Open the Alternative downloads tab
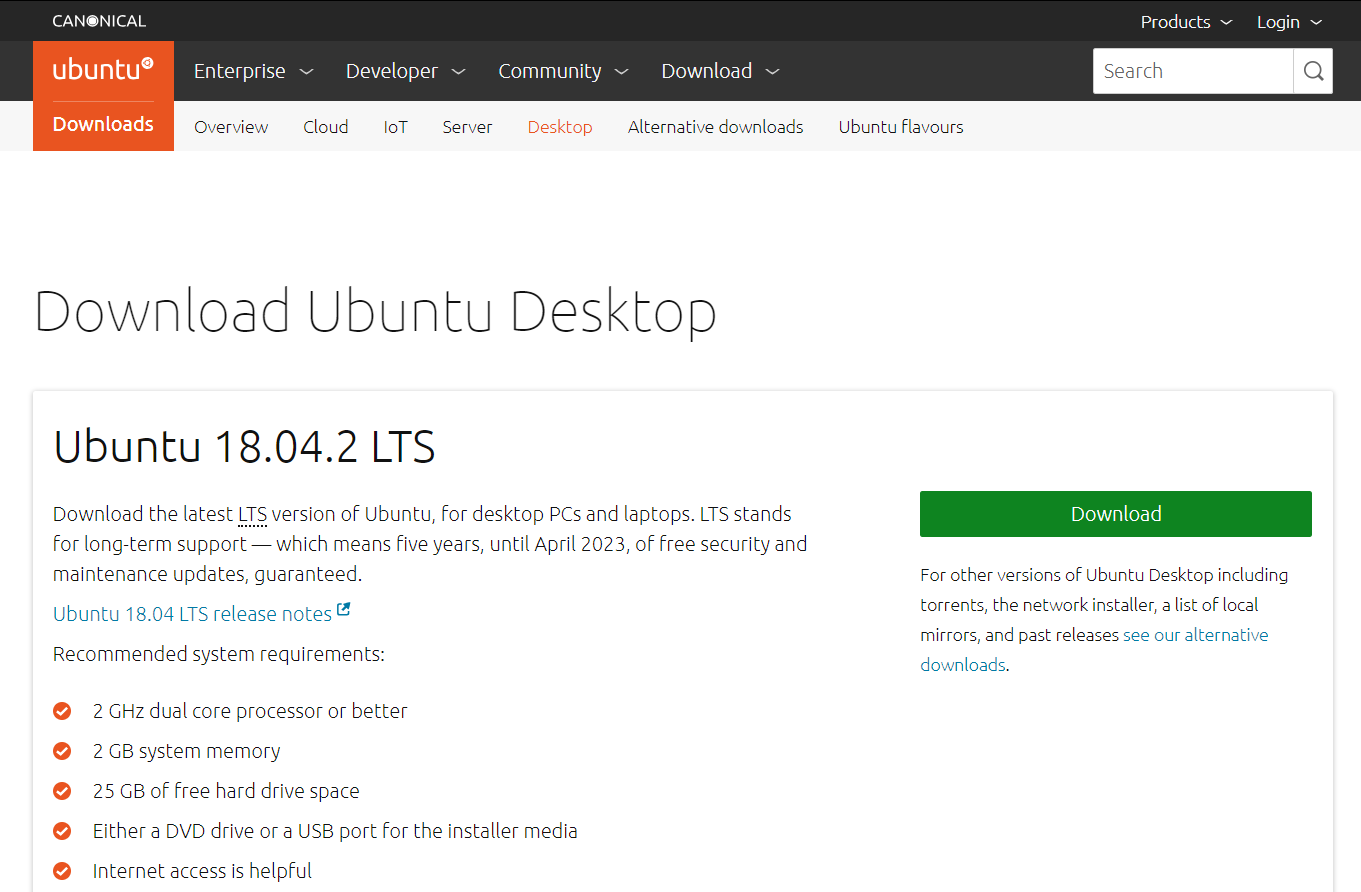This screenshot has height=892, width=1361. (x=716, y=127)
